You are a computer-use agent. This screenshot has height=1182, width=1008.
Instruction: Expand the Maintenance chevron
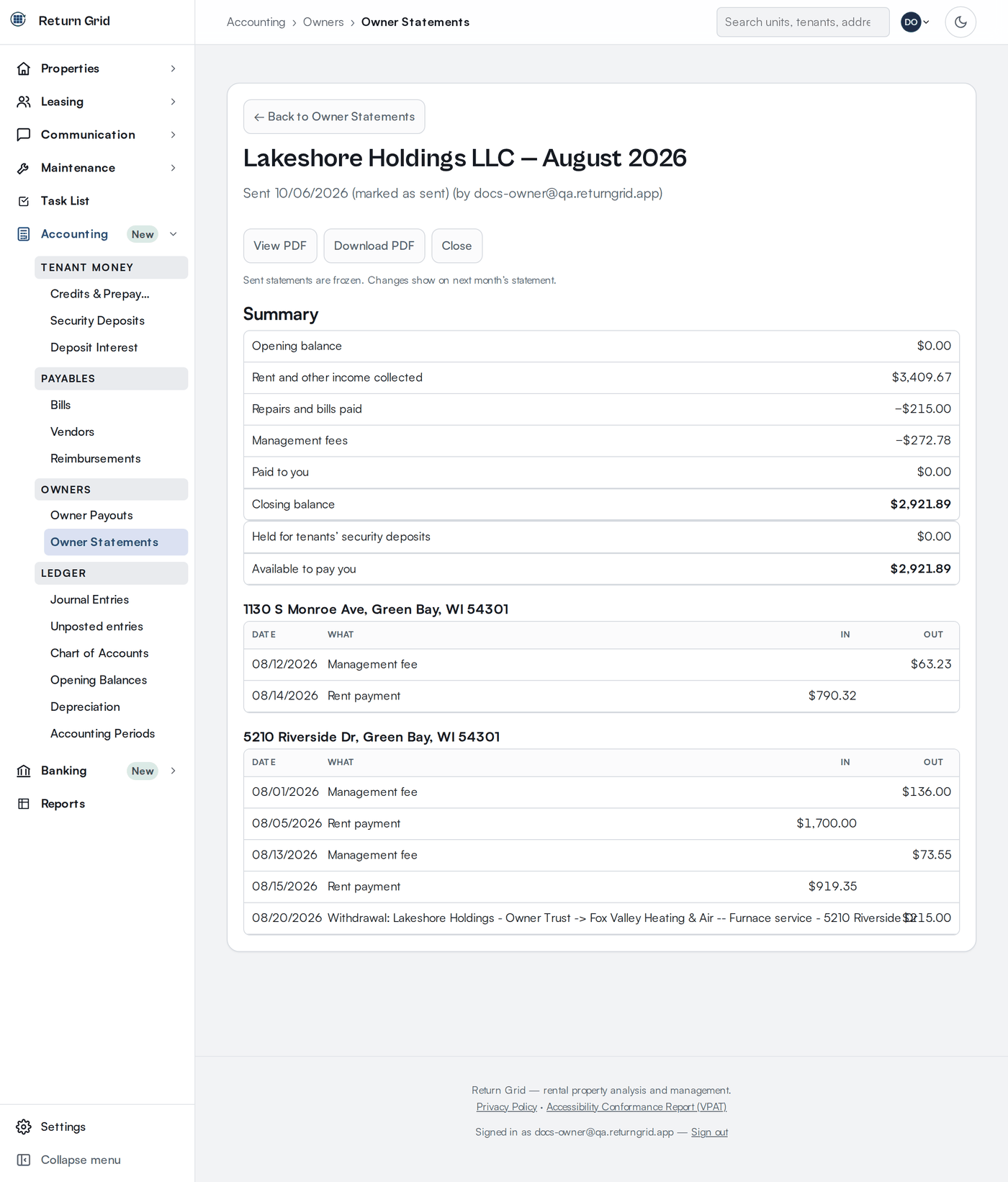pos(174,168)
